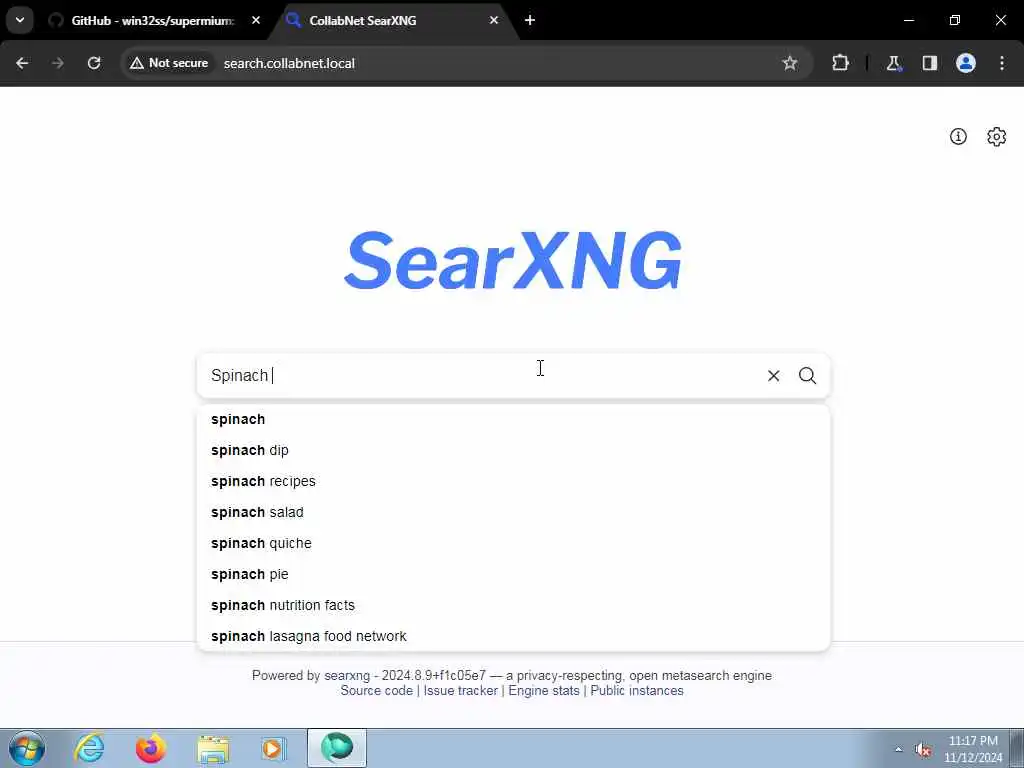The image size is (1024, 768).
Task: Click the muted volume tray icon
Action: pyautogui.click(x=923, y=750)
